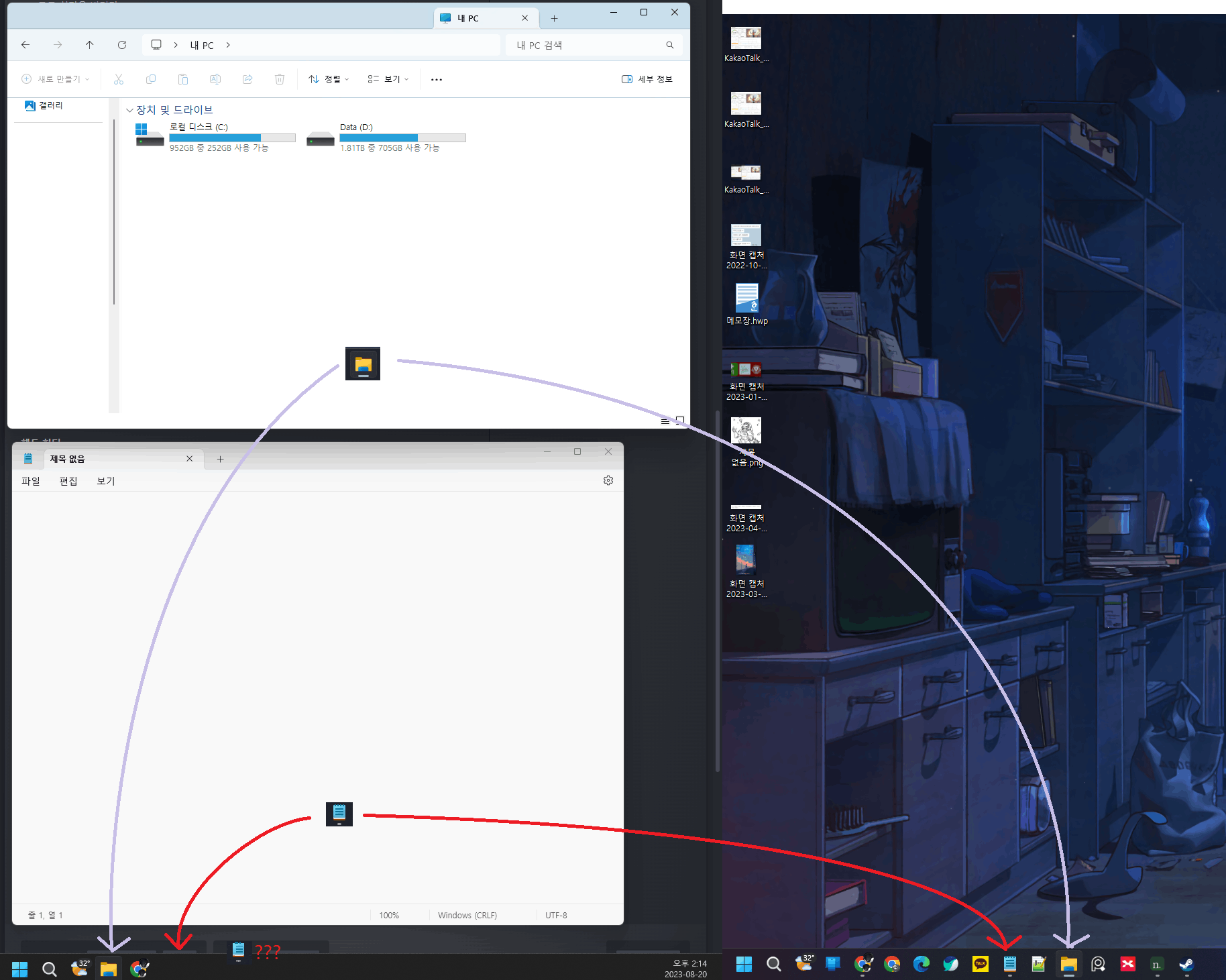This screenshot has width=1226, height=980.
Task: Click the Copy icon in Explorer toolbar
Action: click(x=151, y=79)
